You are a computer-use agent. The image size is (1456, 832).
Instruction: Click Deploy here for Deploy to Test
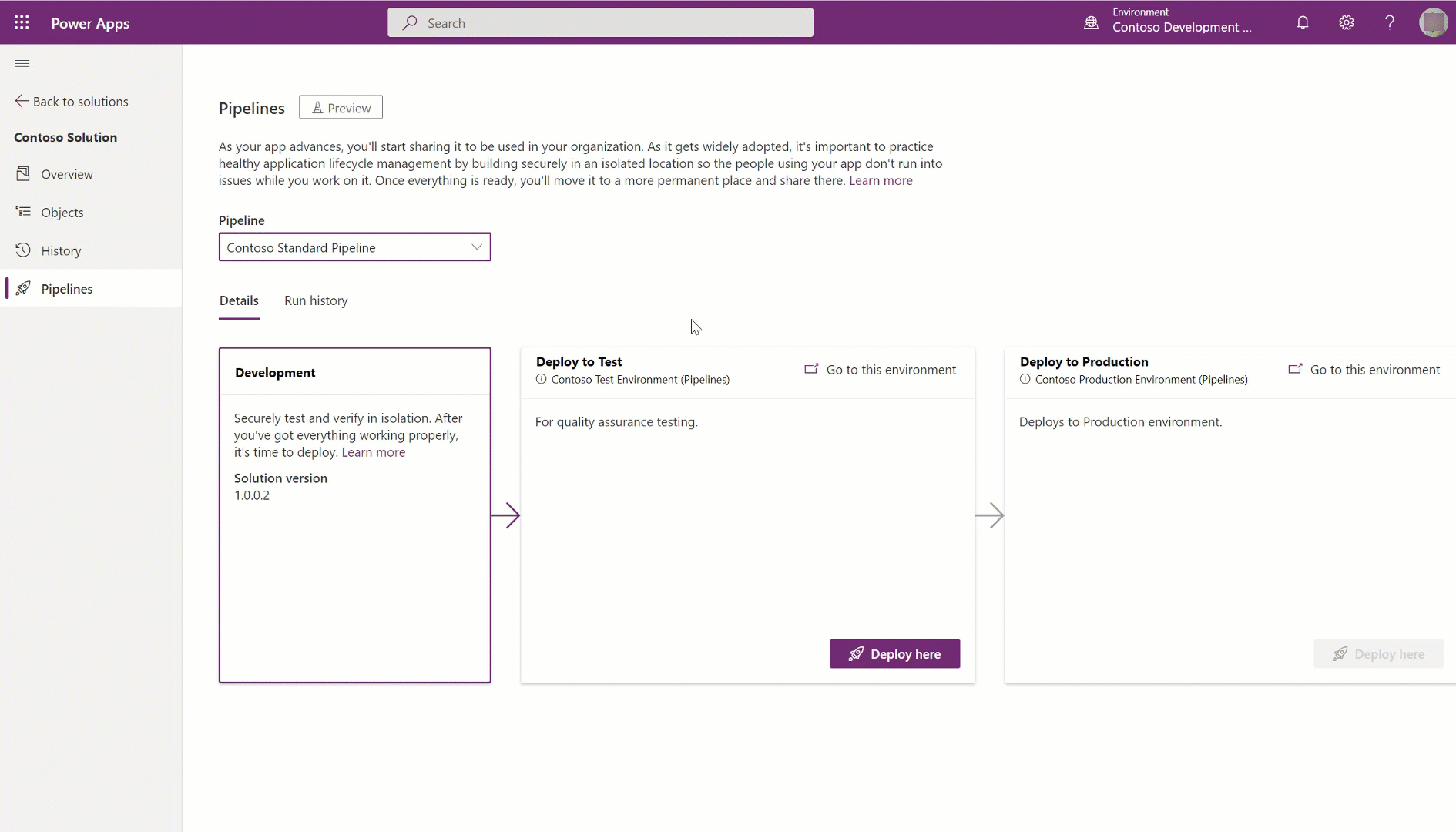894,653
